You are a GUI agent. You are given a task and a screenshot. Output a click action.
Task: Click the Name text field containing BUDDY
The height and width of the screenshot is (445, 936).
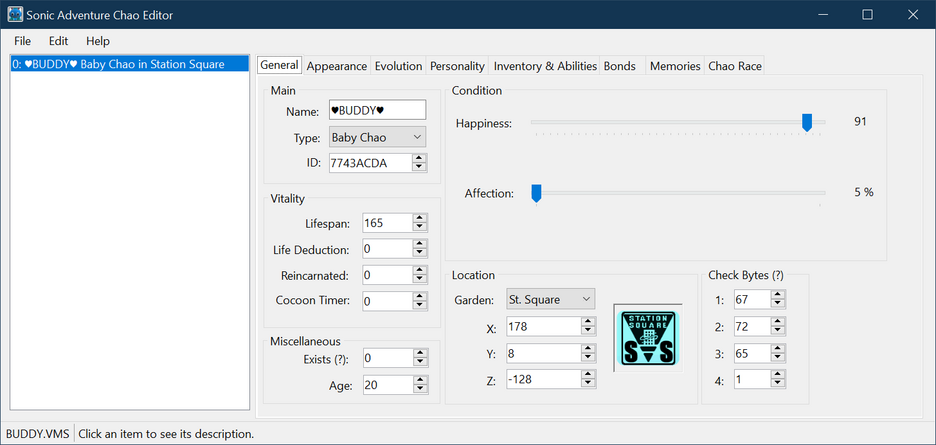(377, 110)
